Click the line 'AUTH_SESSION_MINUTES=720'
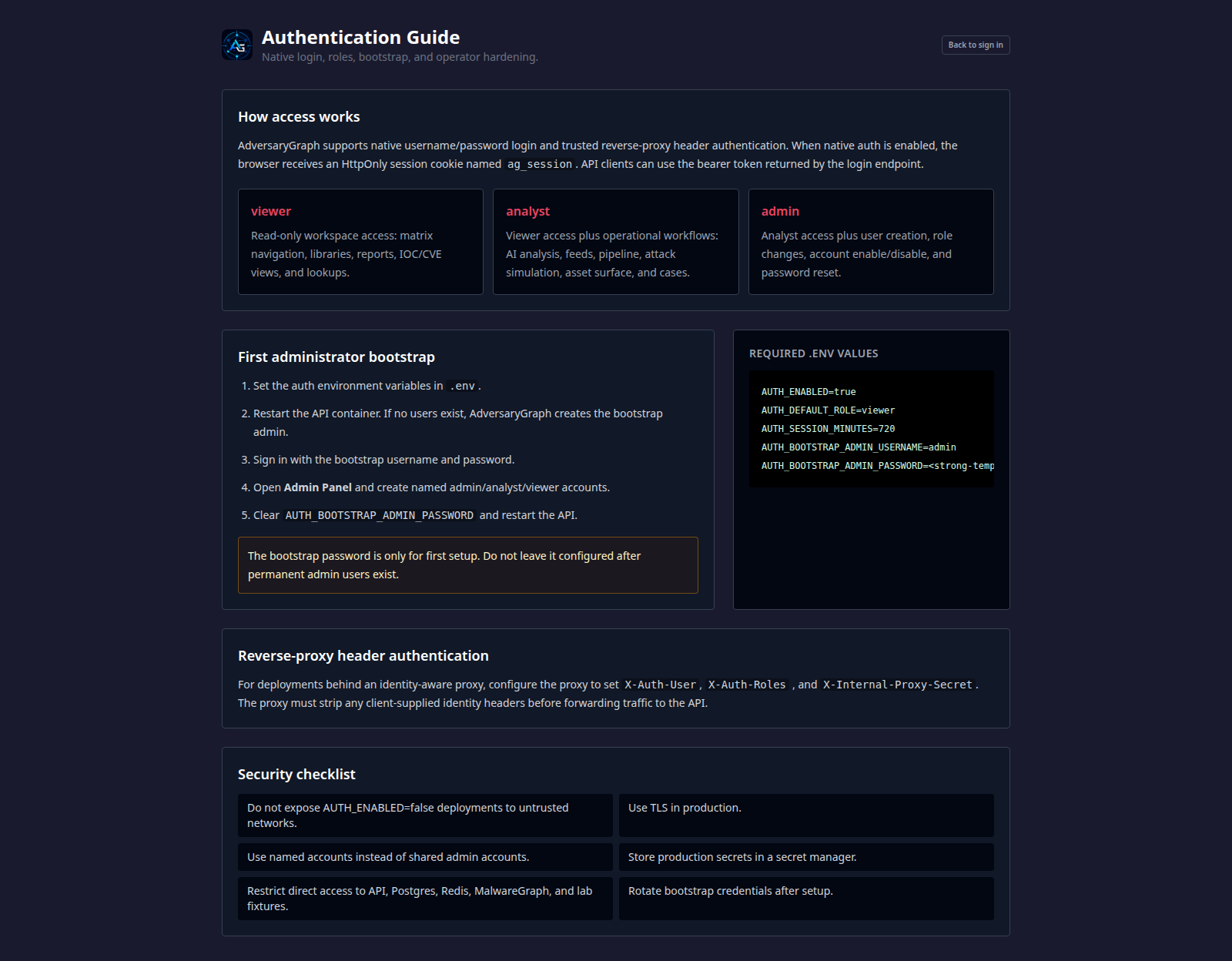1232x961 pixels. [x=828, y=429]
